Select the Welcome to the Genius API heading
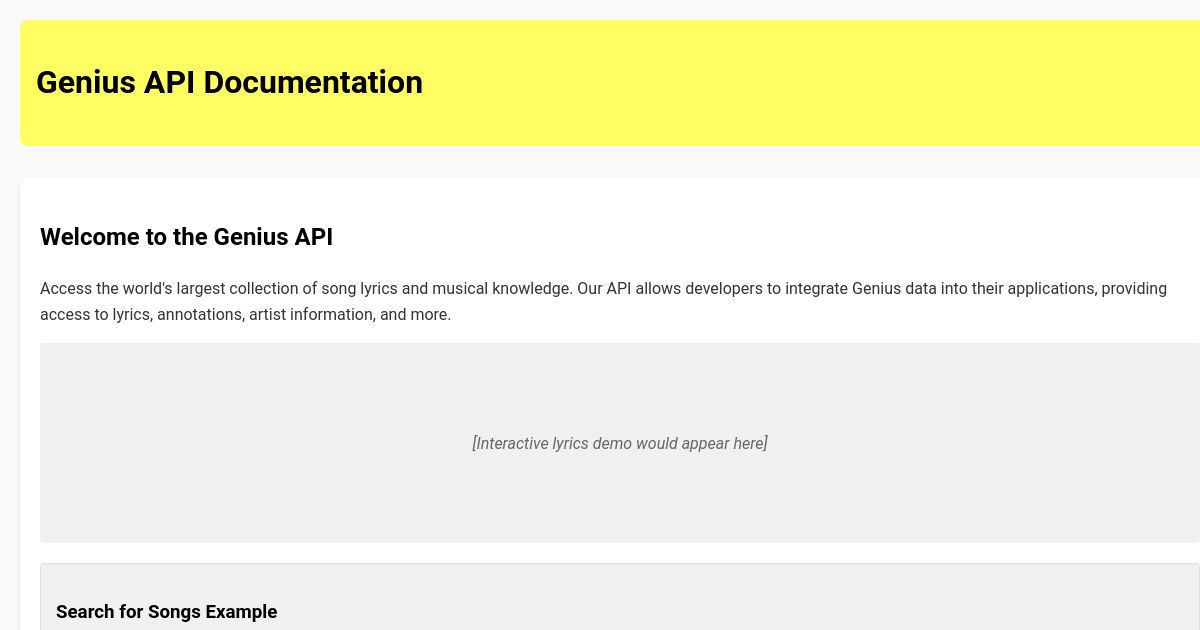Viewport: 1200px width, 630px height. (x=186, y=237)
